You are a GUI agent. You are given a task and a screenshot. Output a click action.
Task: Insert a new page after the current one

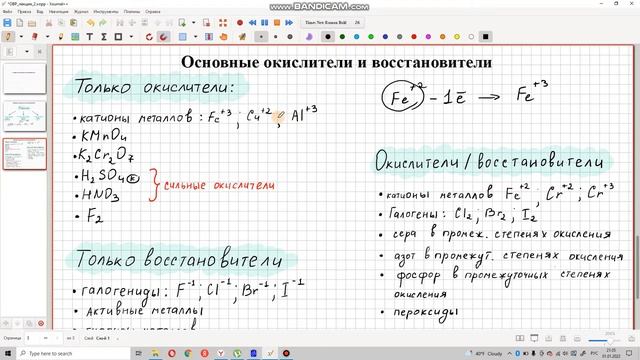(x=182, y=23)
